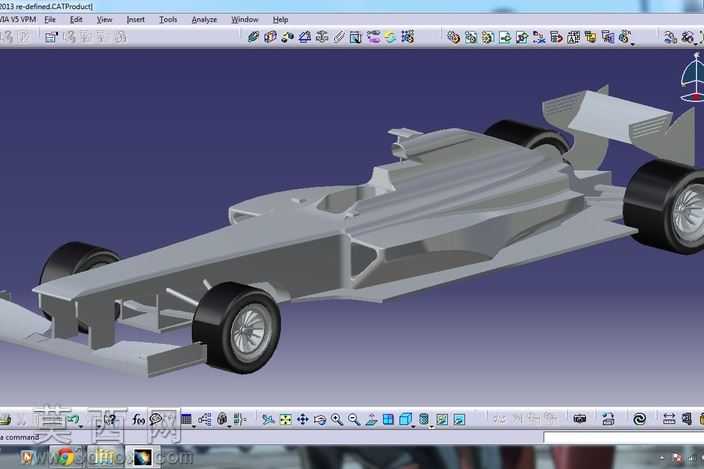The image size is (704, 469).
Task: Click the Manage Representations icon
Action: (608, 38)
